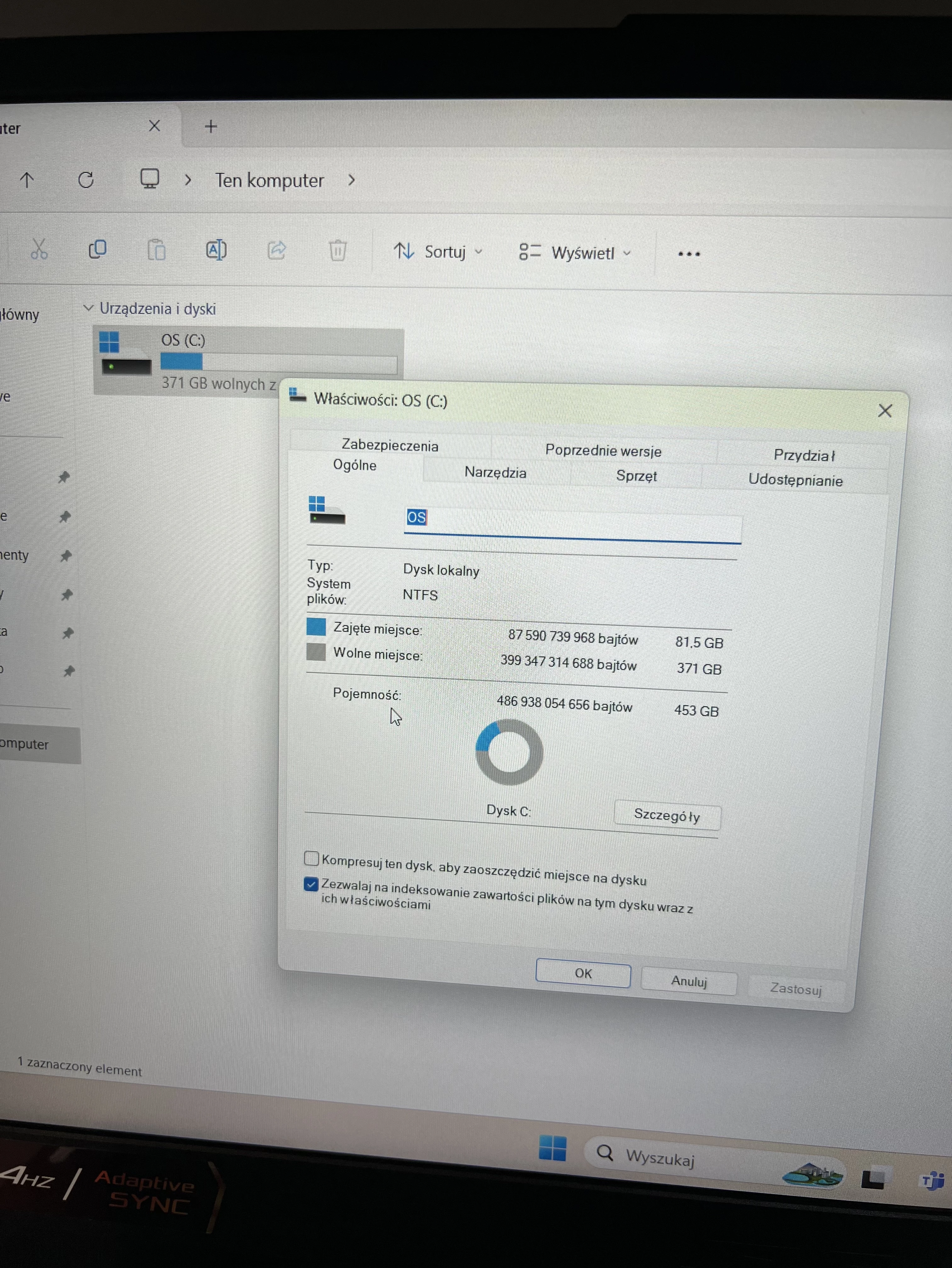The width and height of the screenshot is (952, 1268).
Task: Click the taskbar search magnifier icon
Action: (x=605, y=1152)
